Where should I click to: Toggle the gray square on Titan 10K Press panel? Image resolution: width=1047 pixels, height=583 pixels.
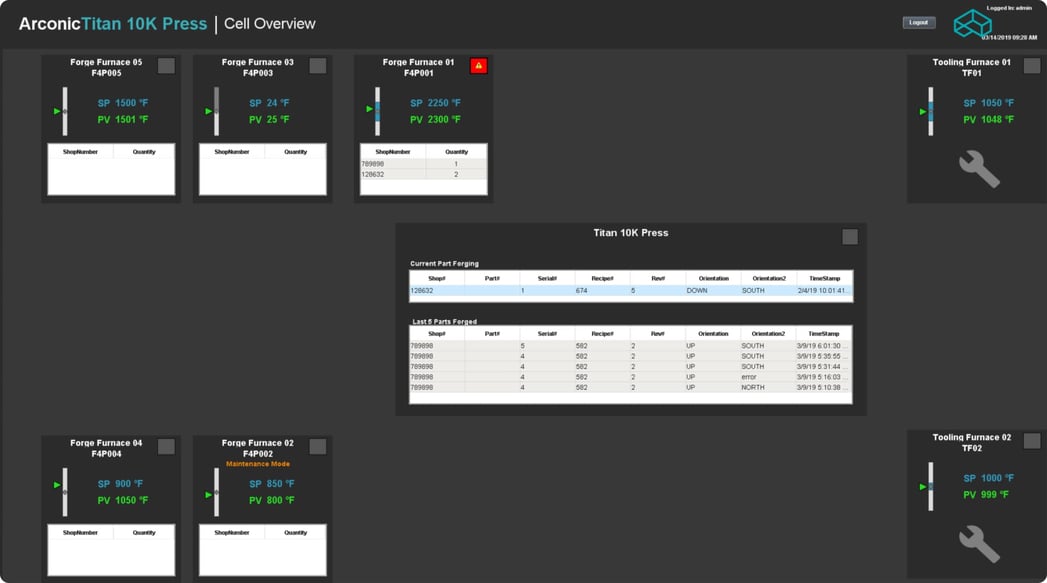click(850, 237)
